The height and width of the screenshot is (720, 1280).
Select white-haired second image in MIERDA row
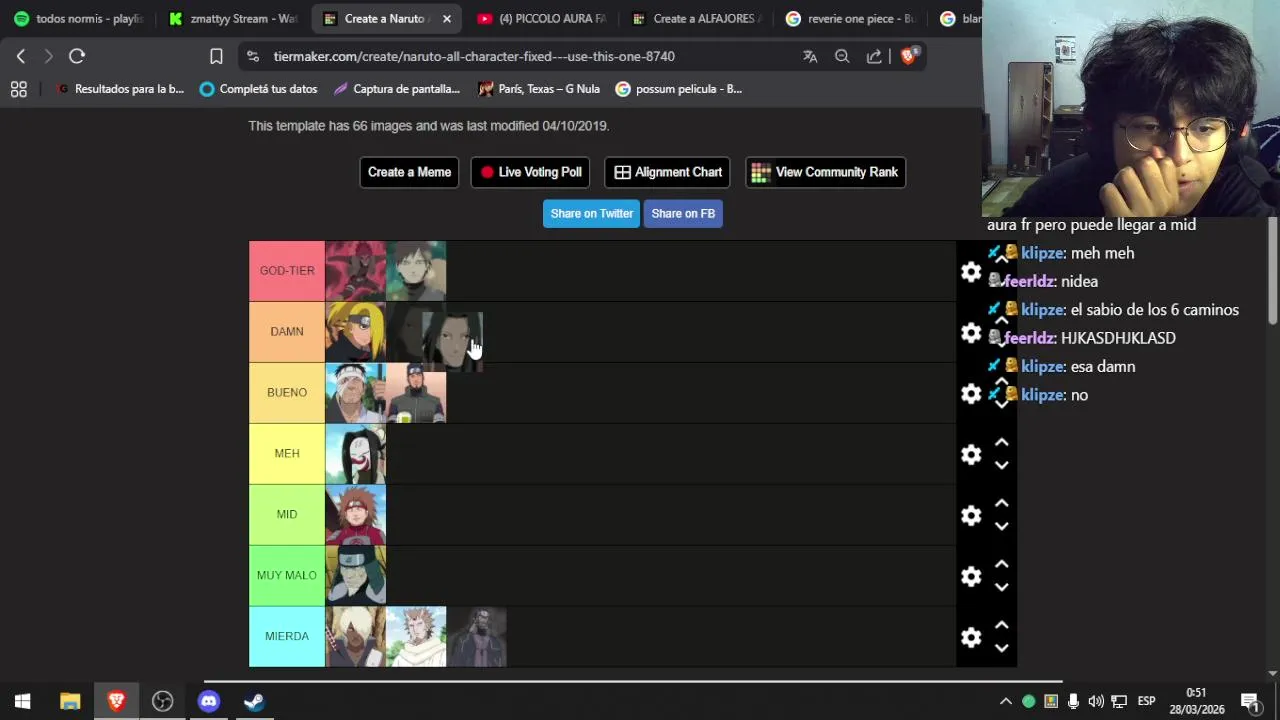pos(416,637)
